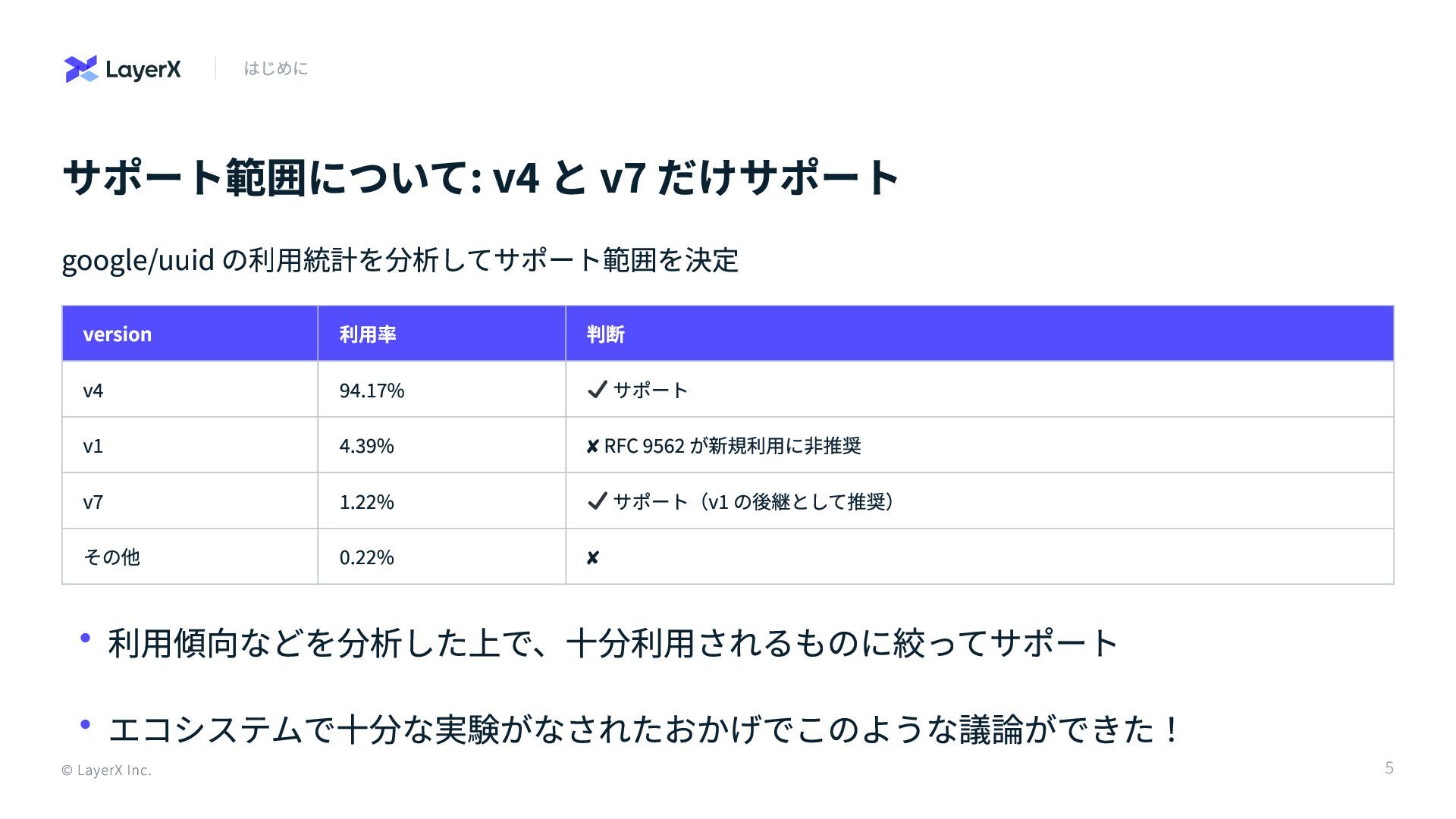Select the はじめに section label
The image size is (1456, 819).
[275, 68]
